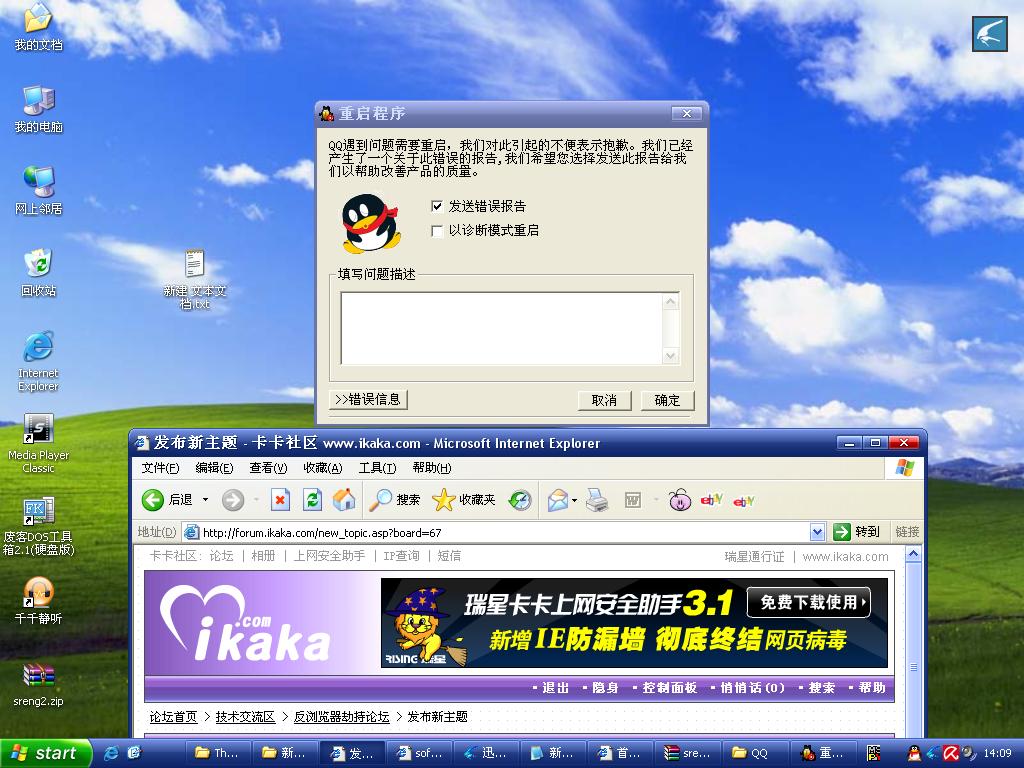The height and width of the screenshot is (768, 1024).
Task: Click the 我的文档 desktop icon
Action: pyautogui.click(x=39, y=27)
